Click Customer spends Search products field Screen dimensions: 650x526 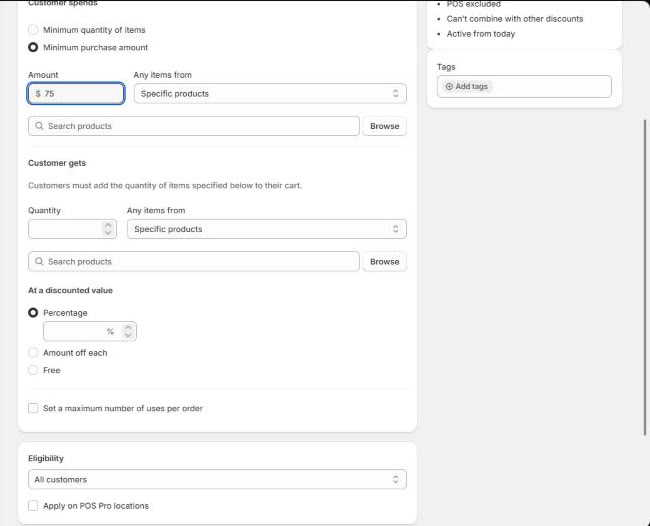point(194,126)
